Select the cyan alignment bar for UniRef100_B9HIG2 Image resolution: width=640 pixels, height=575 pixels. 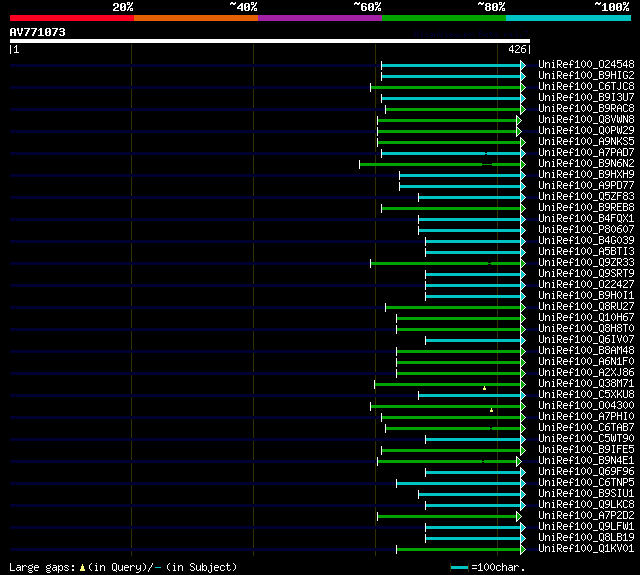[x=451, y=76]
